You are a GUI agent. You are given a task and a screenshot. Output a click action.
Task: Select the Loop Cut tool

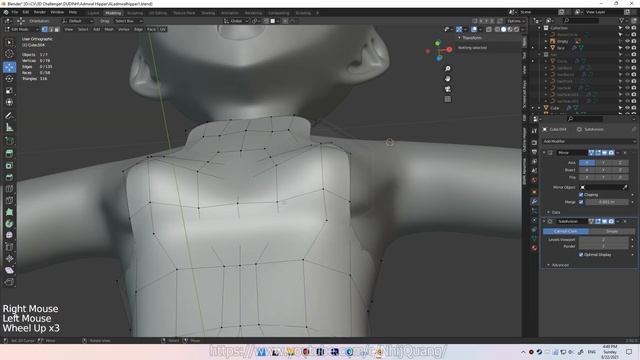(9, 189)
